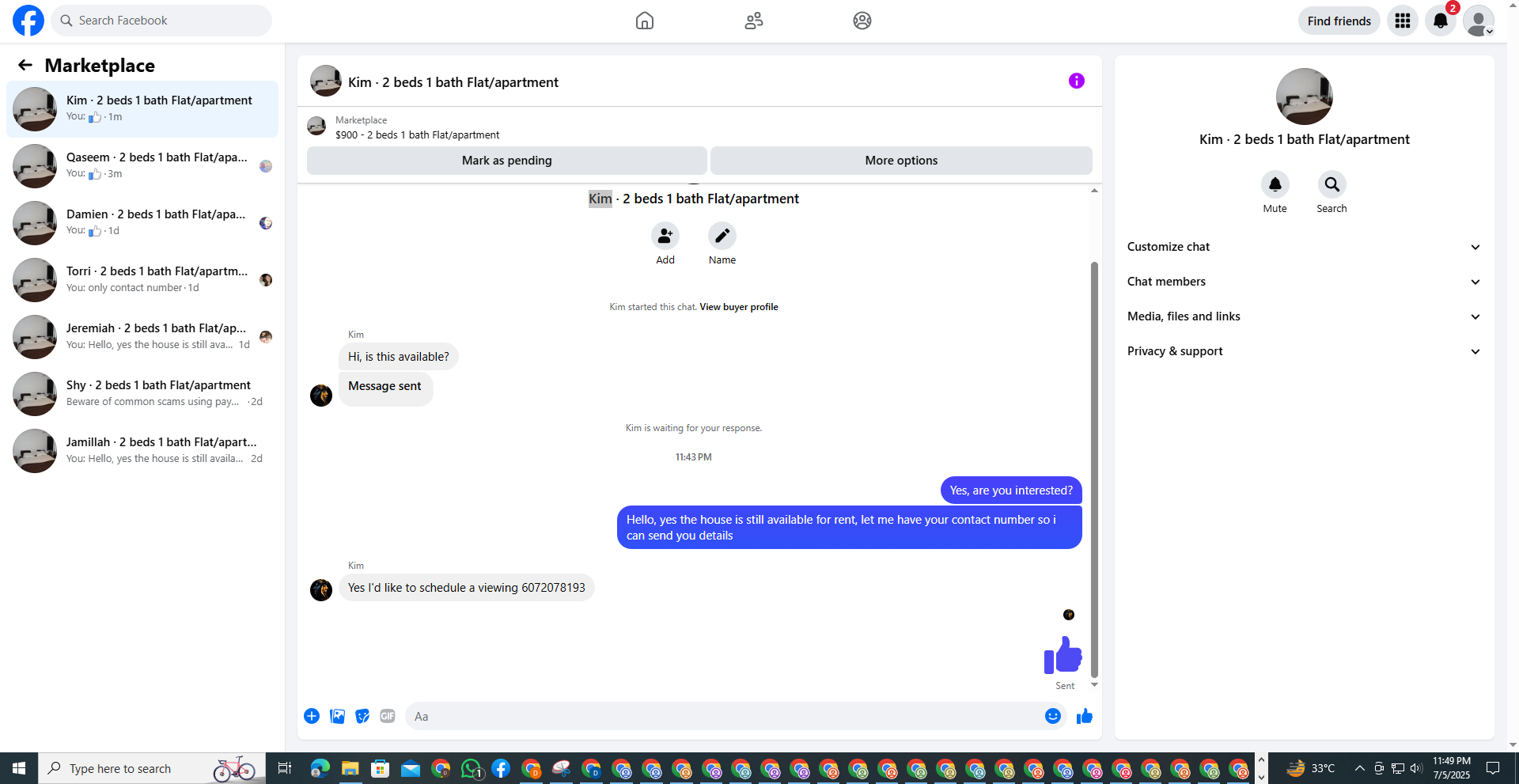1519x784 pixels.
Task: Click the chat scrollbar down arrow
Action: (x=1094, y=685)
